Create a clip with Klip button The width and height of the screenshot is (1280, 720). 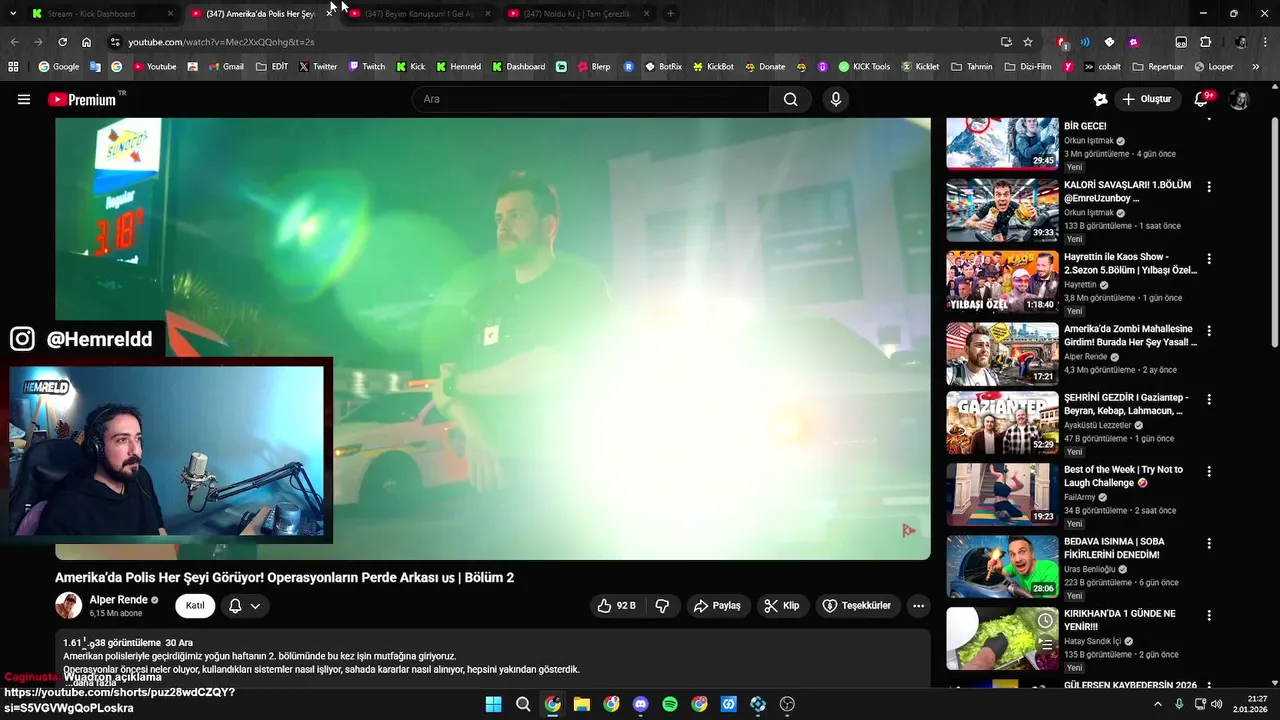[x=782, y=605]
